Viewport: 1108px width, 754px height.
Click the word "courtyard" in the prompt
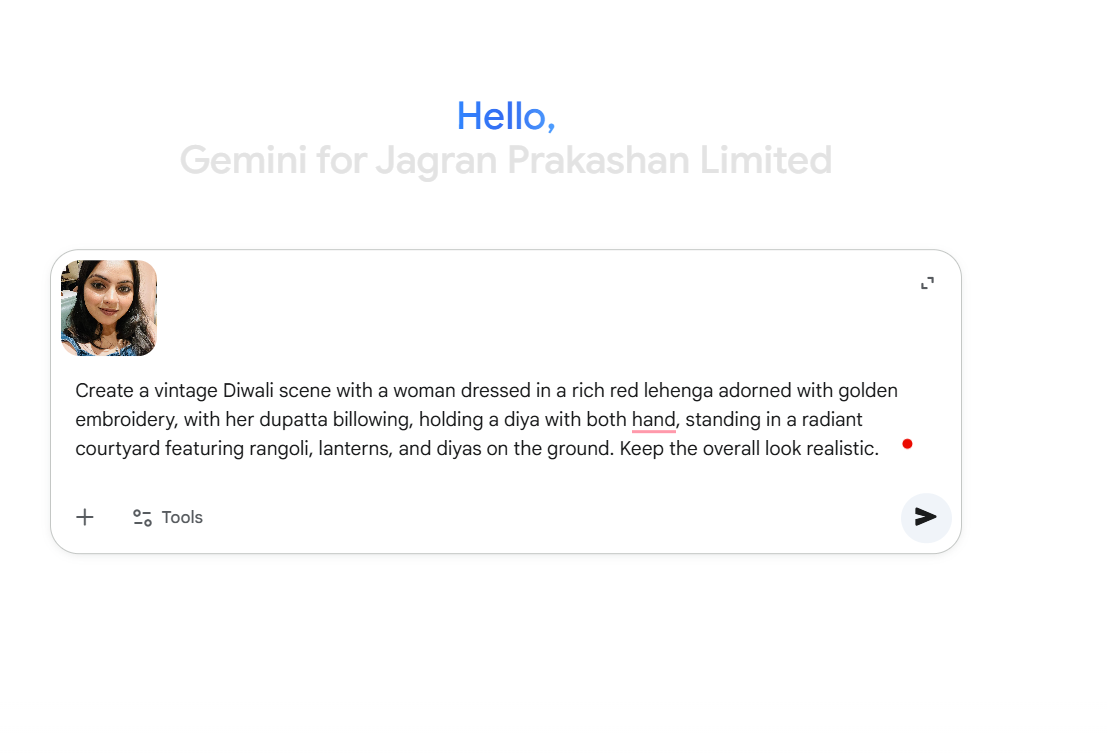point(118,449)
